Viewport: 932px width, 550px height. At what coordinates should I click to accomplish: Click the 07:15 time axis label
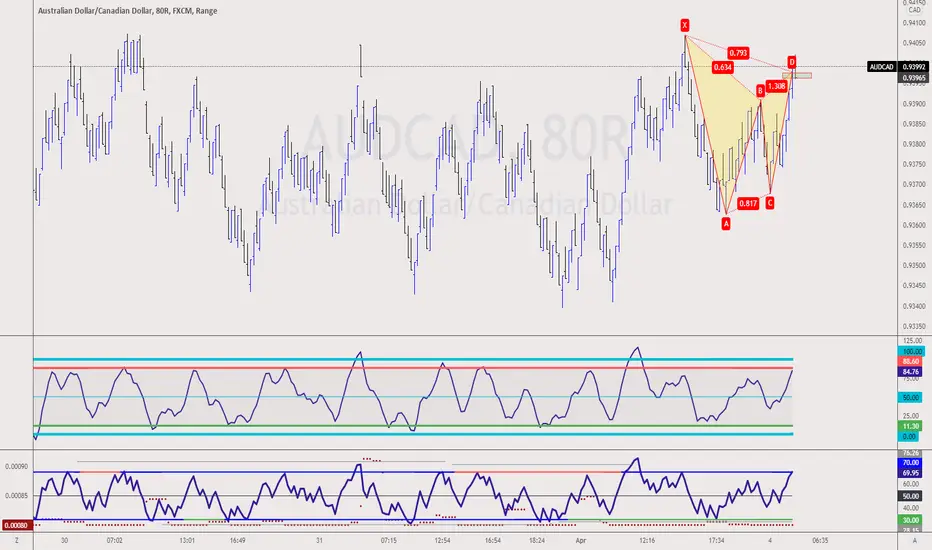389,540
